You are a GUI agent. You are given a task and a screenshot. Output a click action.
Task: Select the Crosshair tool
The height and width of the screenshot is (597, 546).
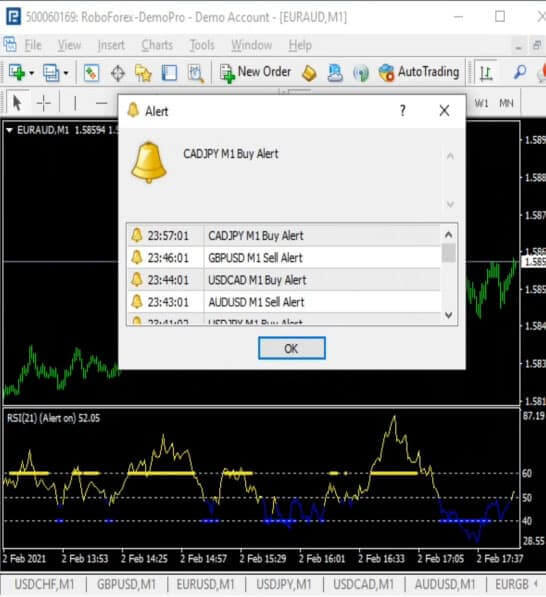44,103
